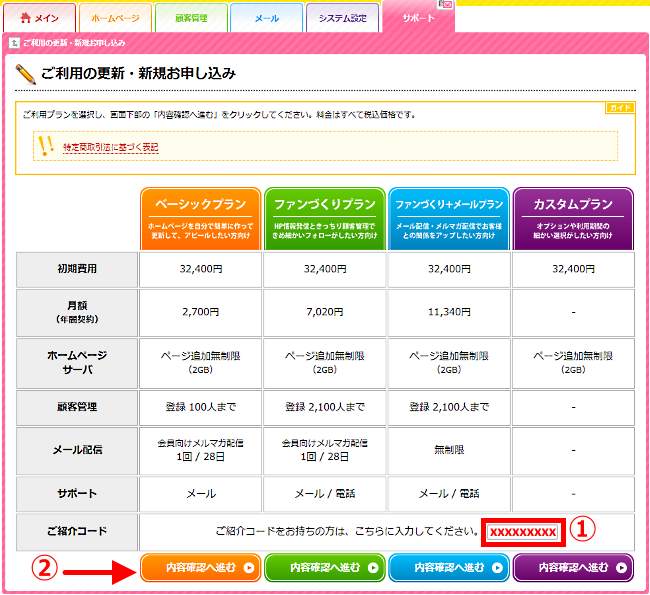Click the small icon in the pink breadcrumb bar

13,43
